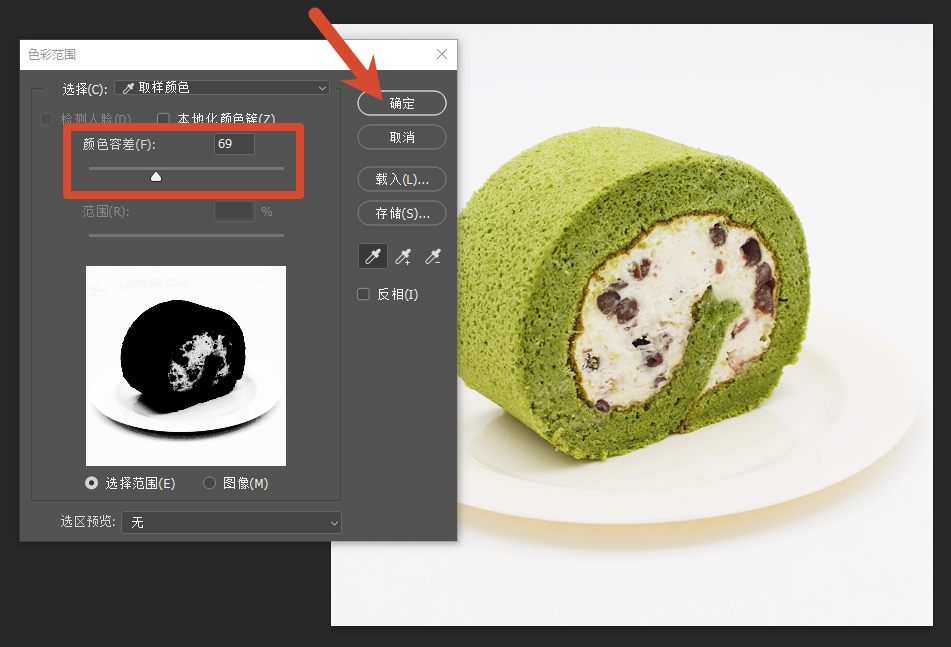Screen dimensions: 951x647
Task: Select the 选择范围(E) radio button
Action: coord(91,483)
